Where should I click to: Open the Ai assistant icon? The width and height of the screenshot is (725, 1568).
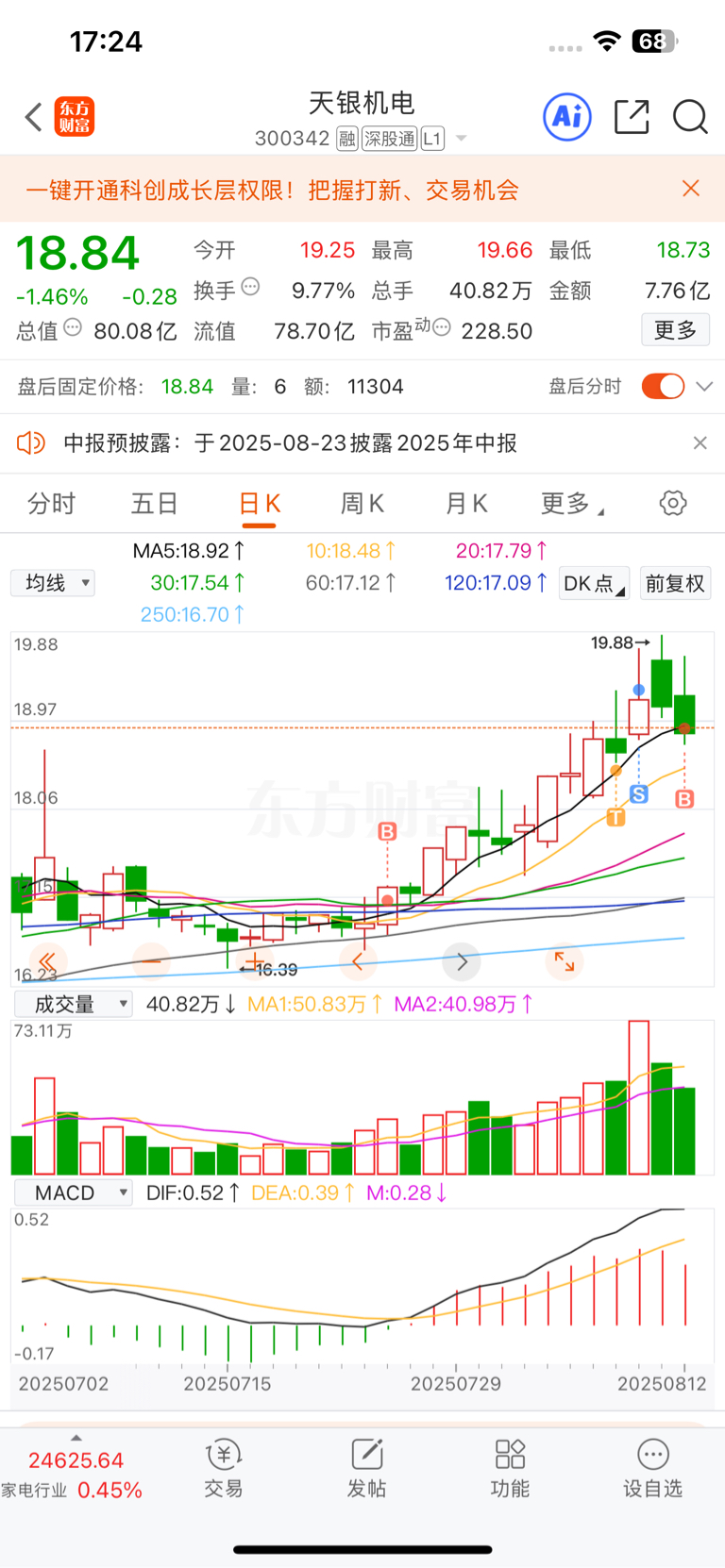click(x=567, y=117)
